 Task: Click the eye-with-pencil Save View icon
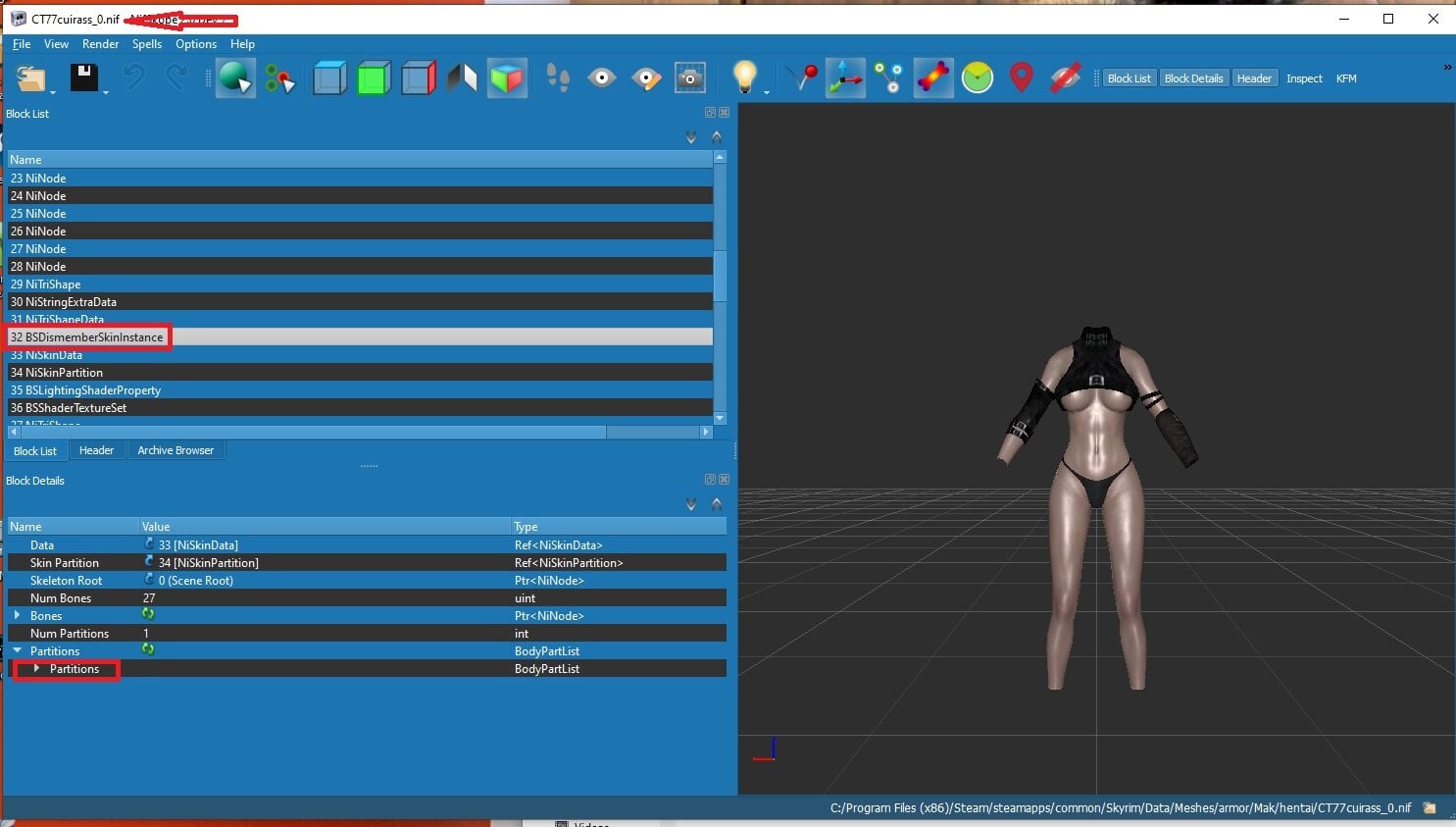646,78
